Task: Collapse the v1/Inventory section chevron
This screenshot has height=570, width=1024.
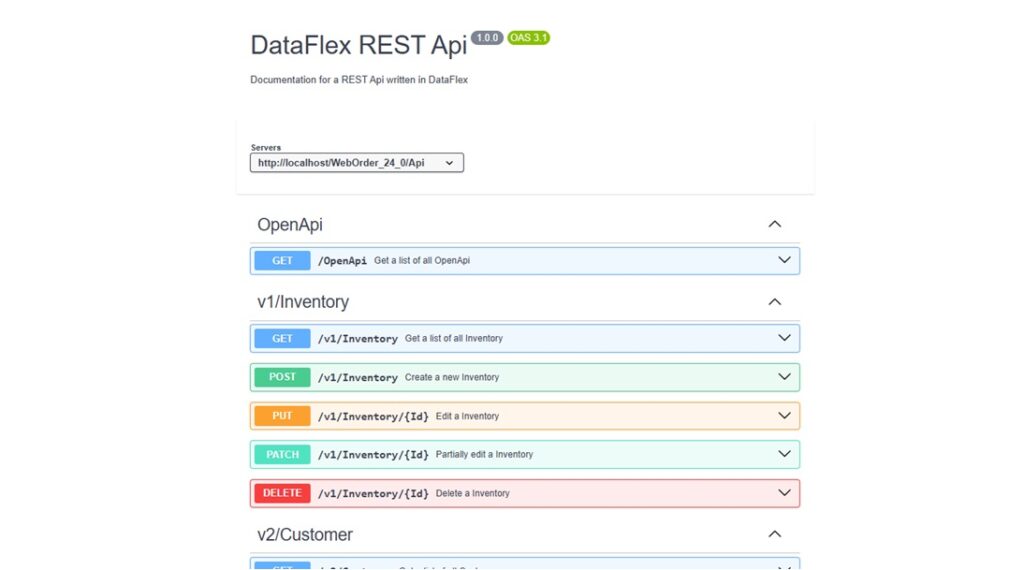Action: [774, 301]
